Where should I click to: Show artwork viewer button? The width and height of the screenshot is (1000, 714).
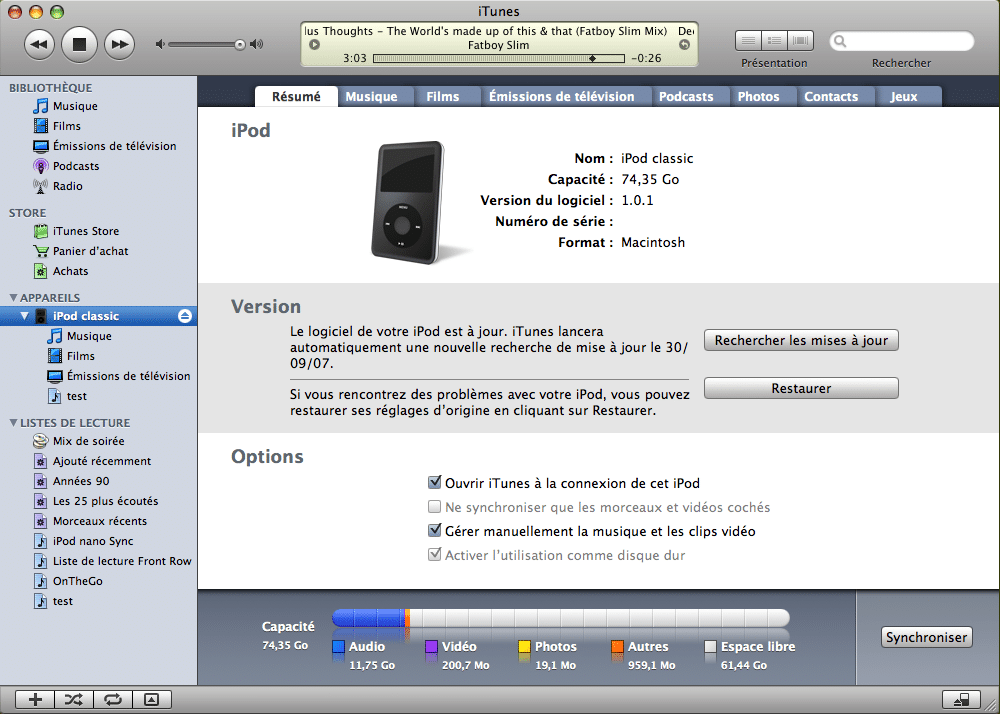[x=152, y=699]
